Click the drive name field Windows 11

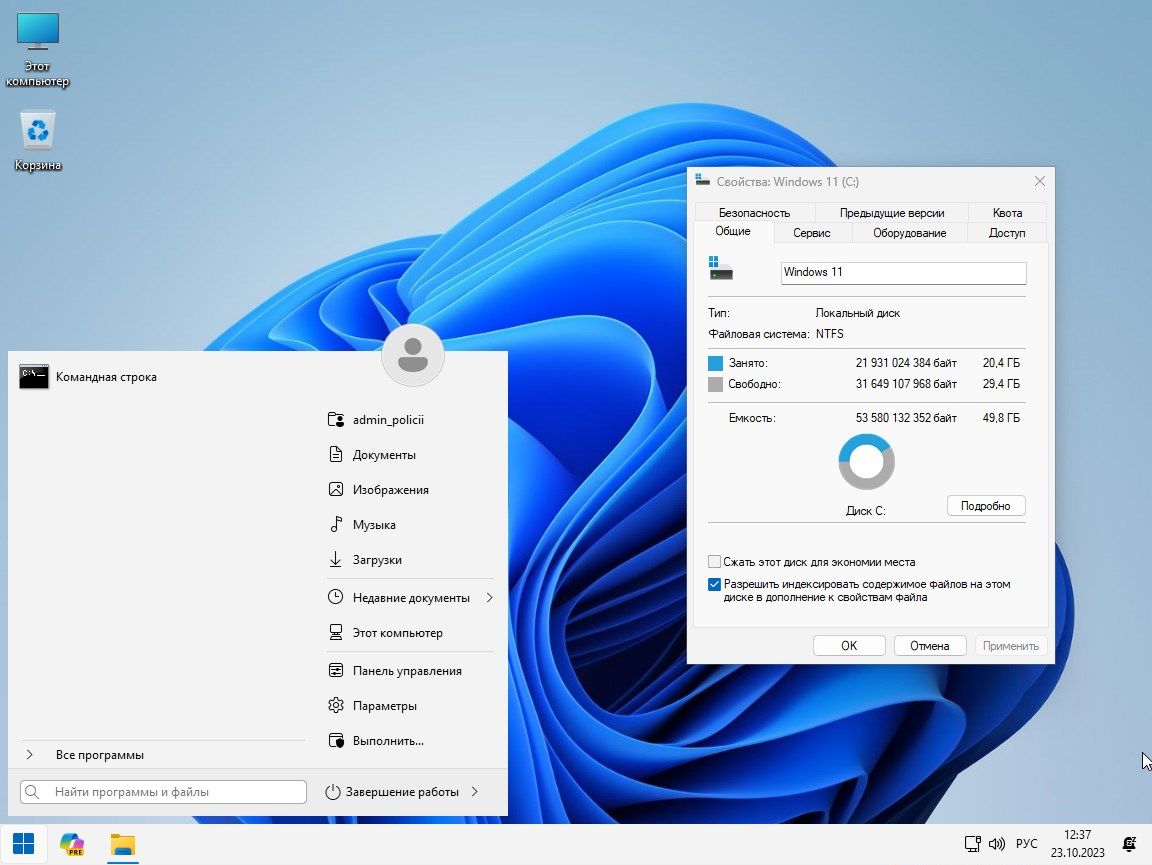(904, 273)
